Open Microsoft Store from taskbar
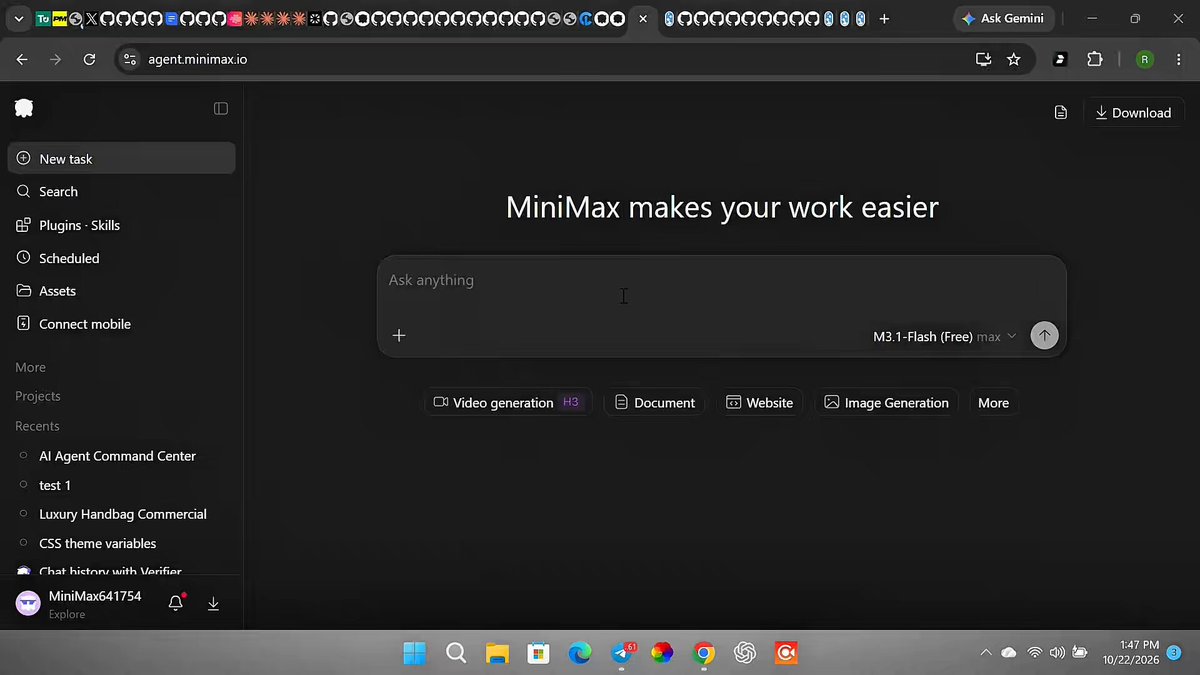The height and width of the screenshot is (675, 1200). click(538, 653)
